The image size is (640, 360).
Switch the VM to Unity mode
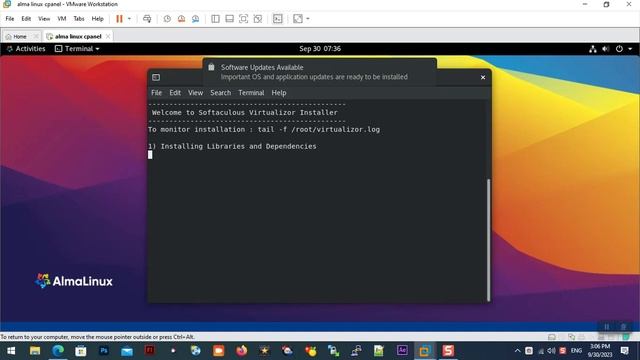[258, 19]
